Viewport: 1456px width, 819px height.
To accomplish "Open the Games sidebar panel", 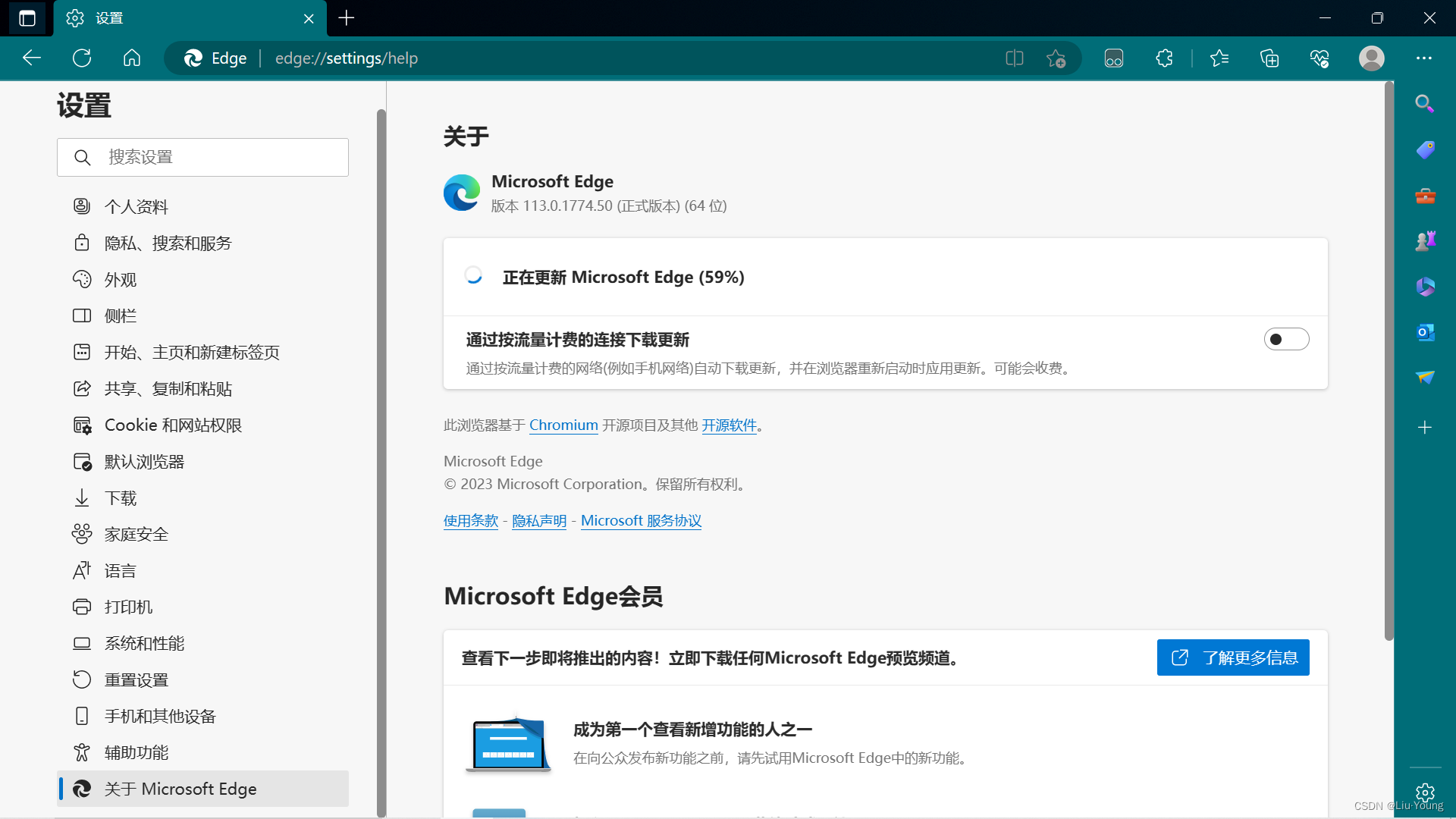I will coord(1426,240).
